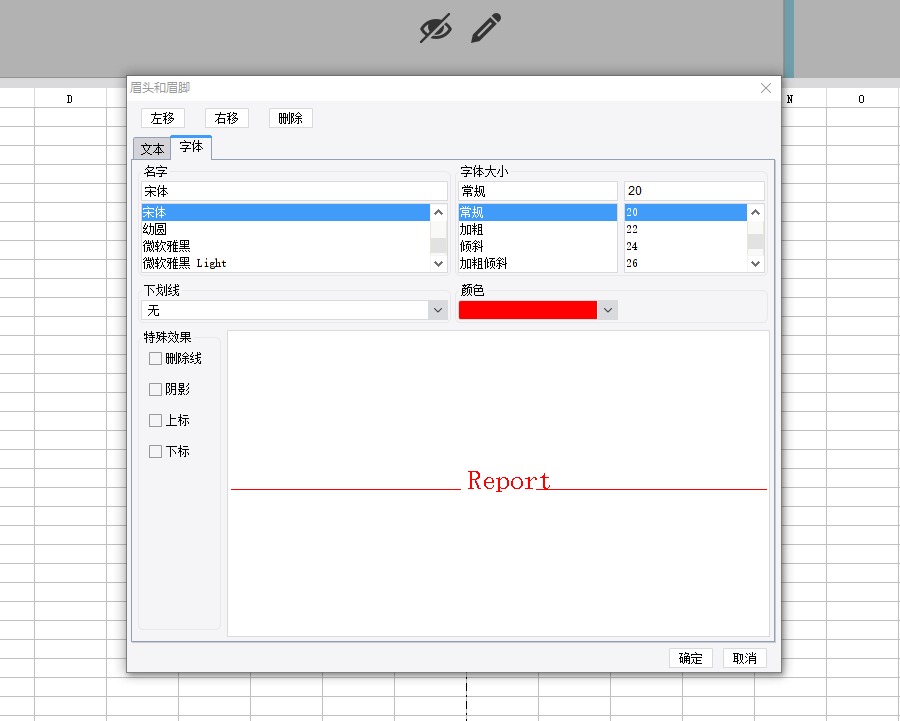Select size 24 in size list
This screenshot has width=900, height=721.
click(x=685, y=246)
